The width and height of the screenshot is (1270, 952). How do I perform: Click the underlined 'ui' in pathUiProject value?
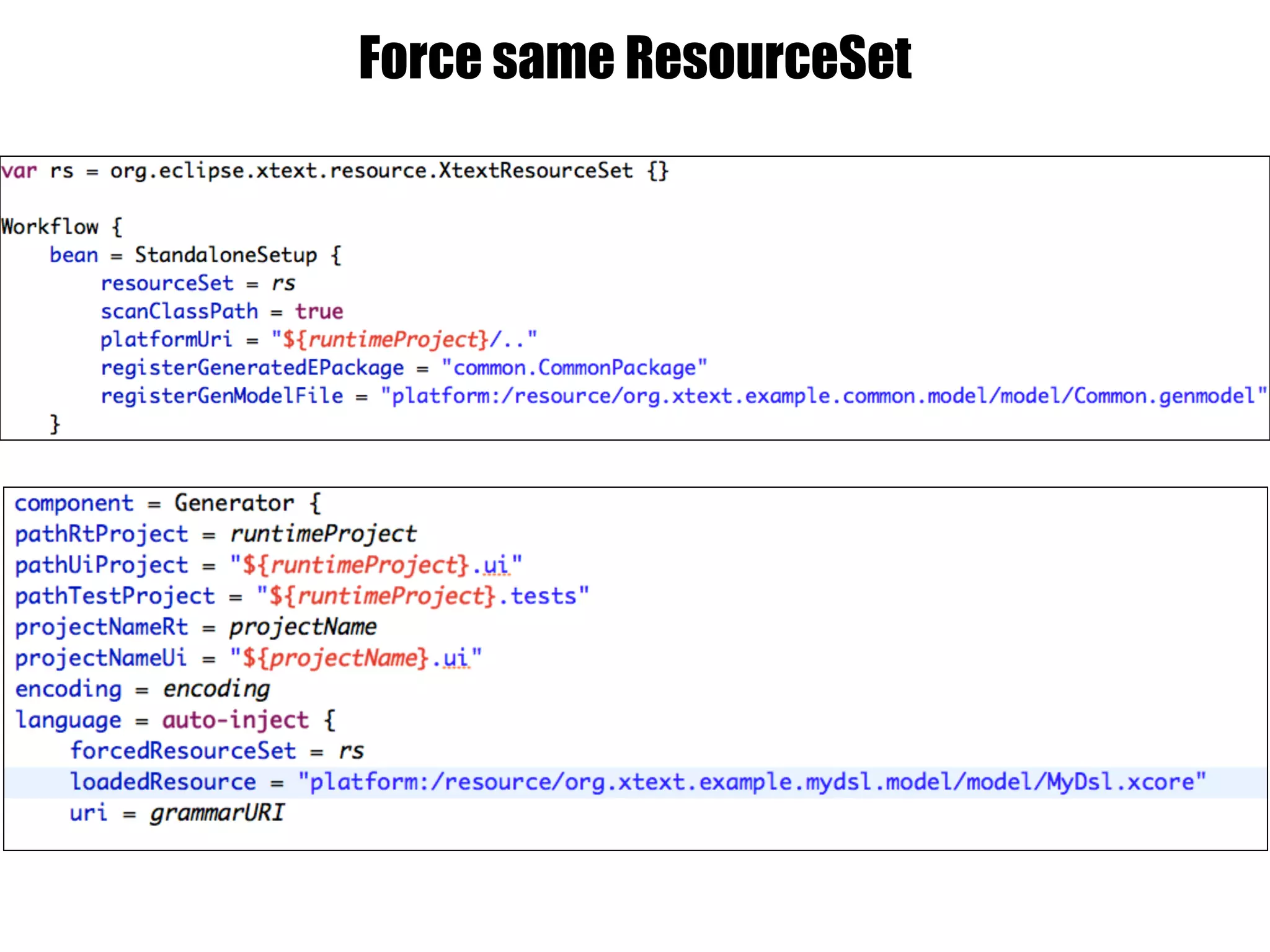(495, 565)
